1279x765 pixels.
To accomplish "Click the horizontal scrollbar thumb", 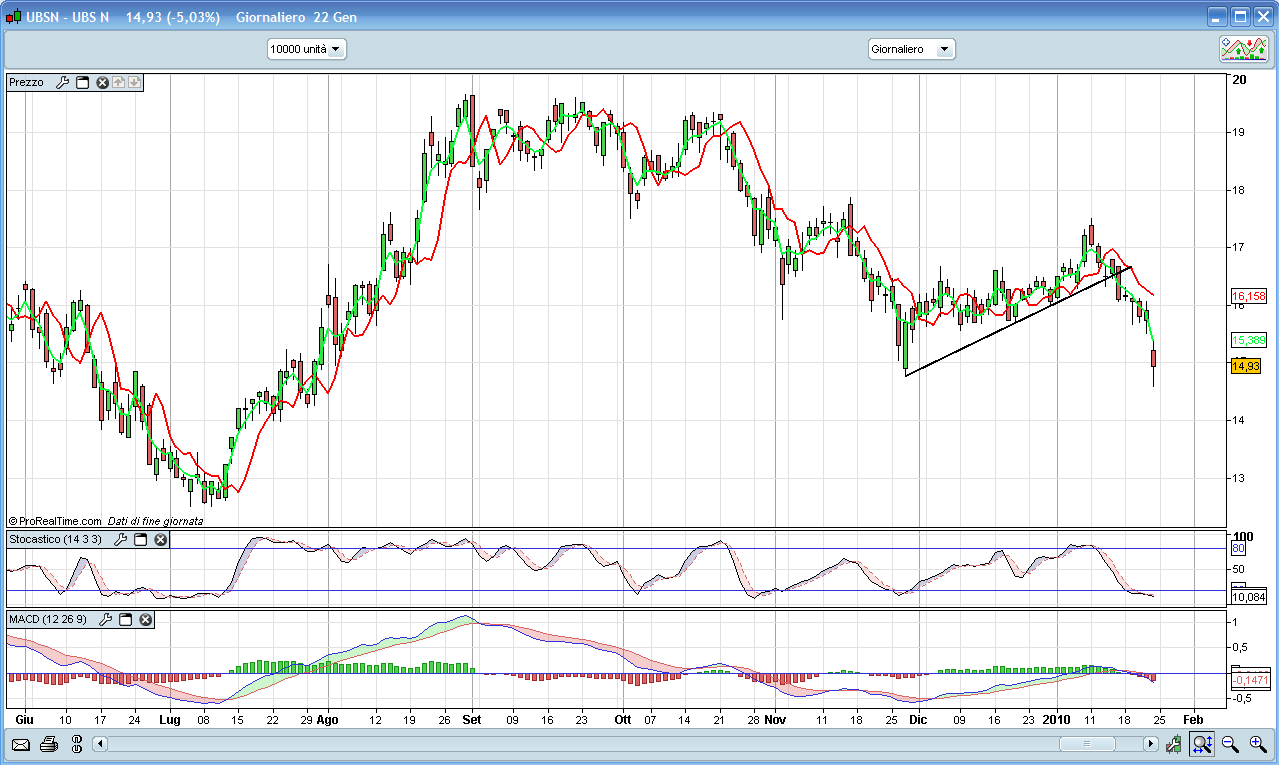I will point(1087,744).
